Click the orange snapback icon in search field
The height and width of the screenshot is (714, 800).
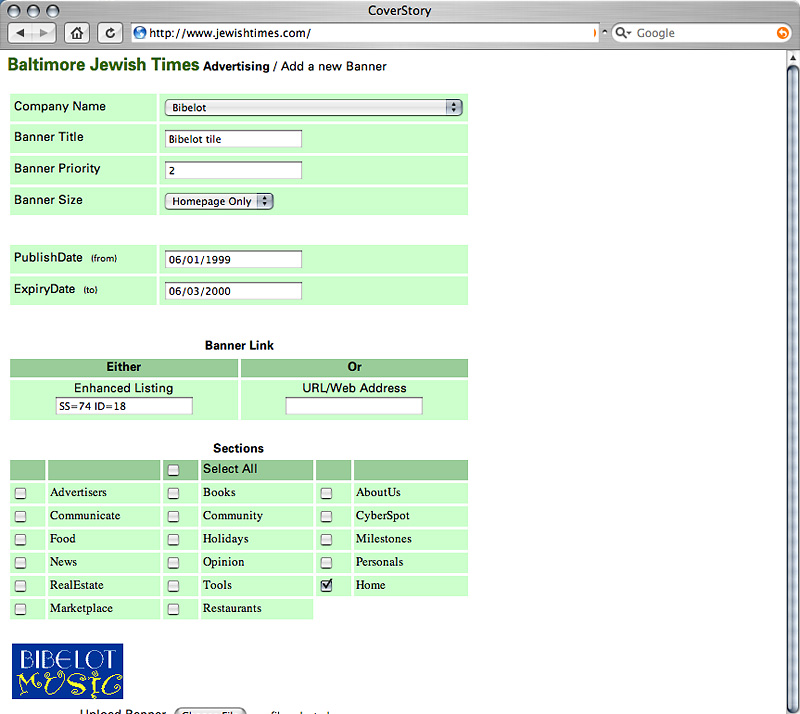[x=782, y=33]
